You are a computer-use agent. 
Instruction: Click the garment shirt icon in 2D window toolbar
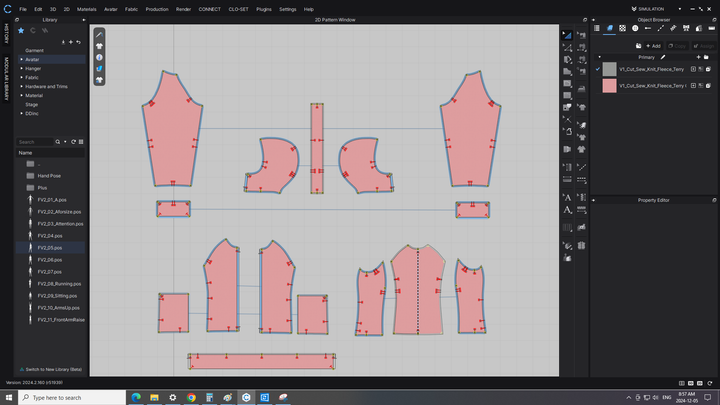[x=99, y=46]
